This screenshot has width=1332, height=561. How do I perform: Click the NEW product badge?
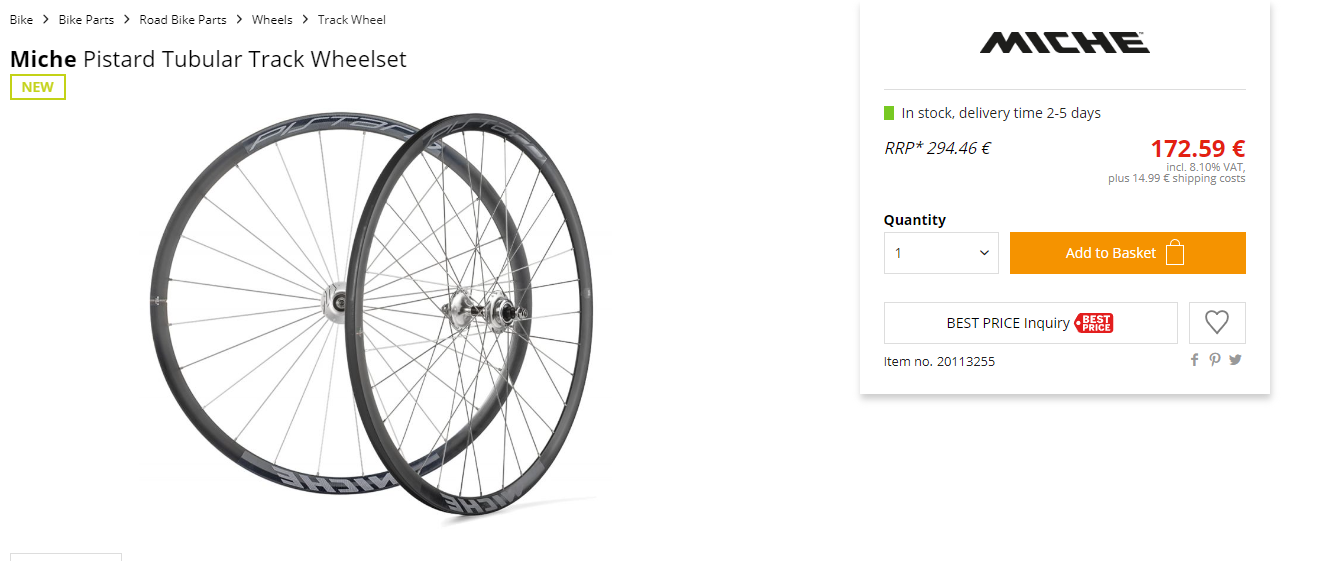tap(38, 87)
